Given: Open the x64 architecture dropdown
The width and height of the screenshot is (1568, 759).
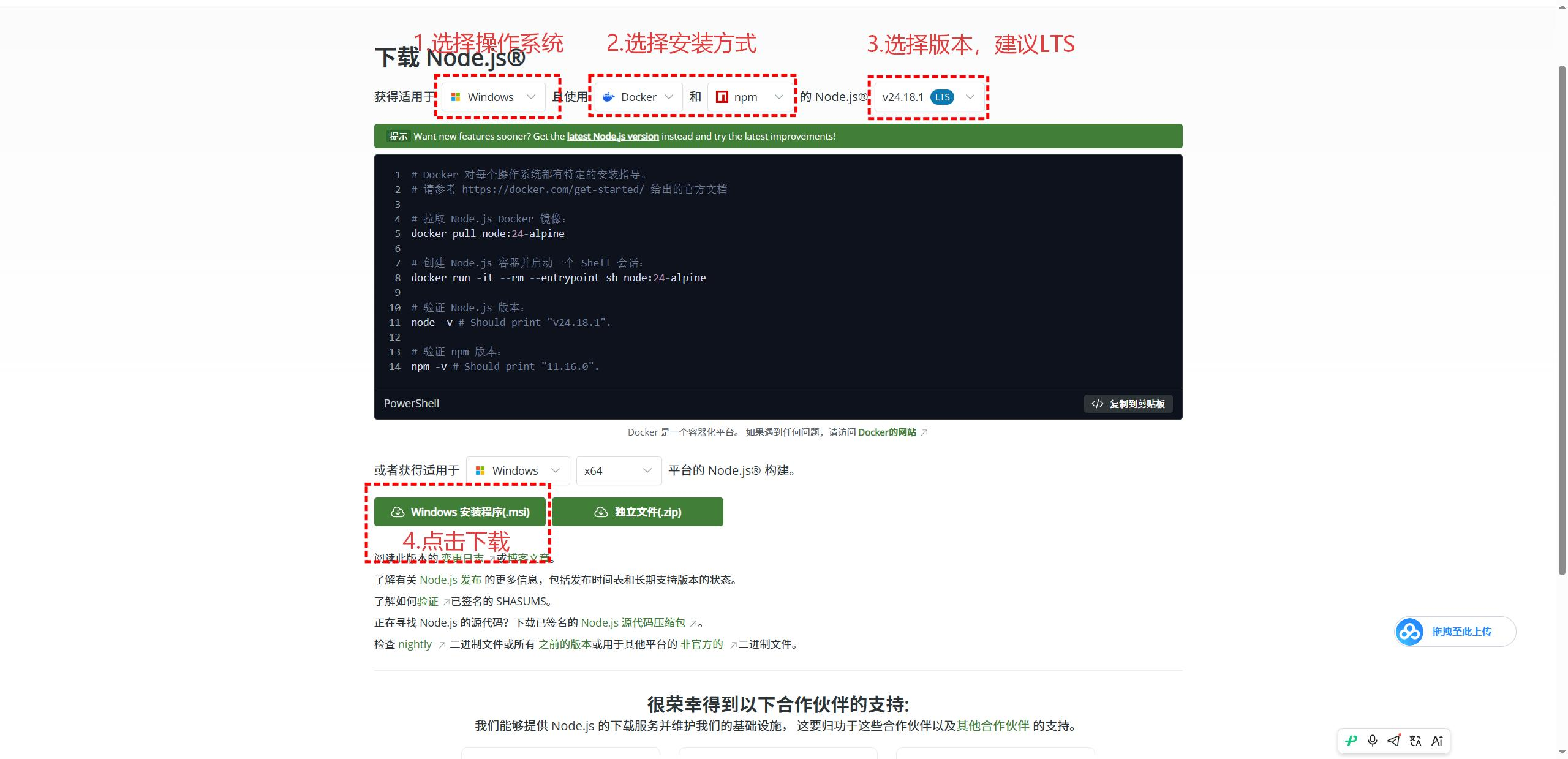Looking at the screenshot, I should (x=619, y=470).
